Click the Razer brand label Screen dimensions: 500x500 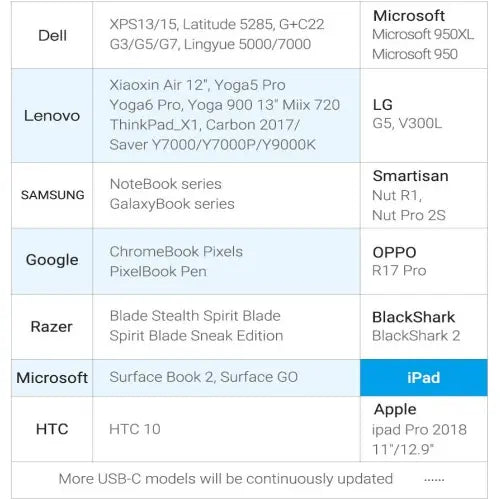coord(52,327)
